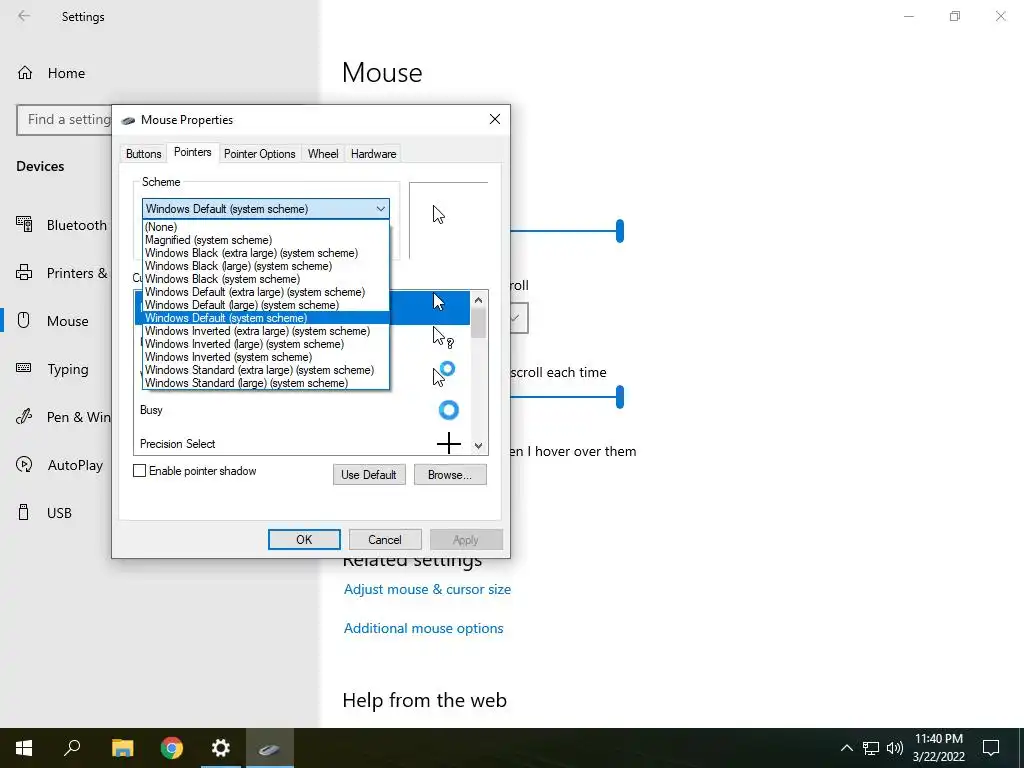Open taskbar search magnifier
The image size is (1024, 768).
point(72,748)
